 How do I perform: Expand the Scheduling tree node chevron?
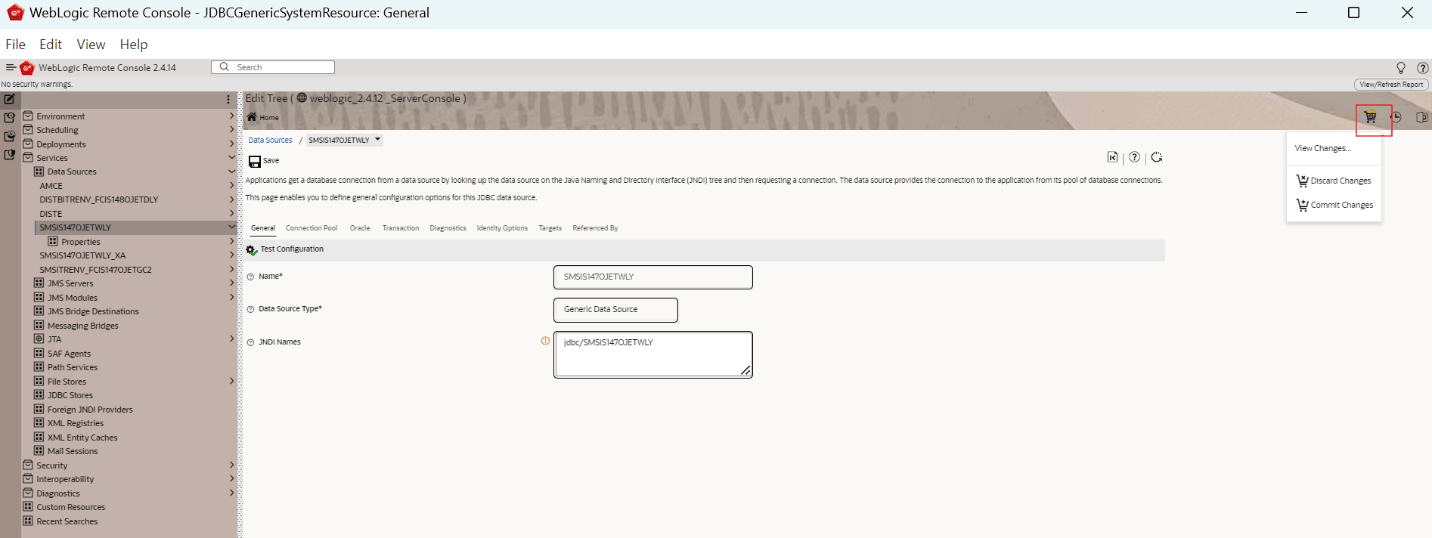(232, 130)
